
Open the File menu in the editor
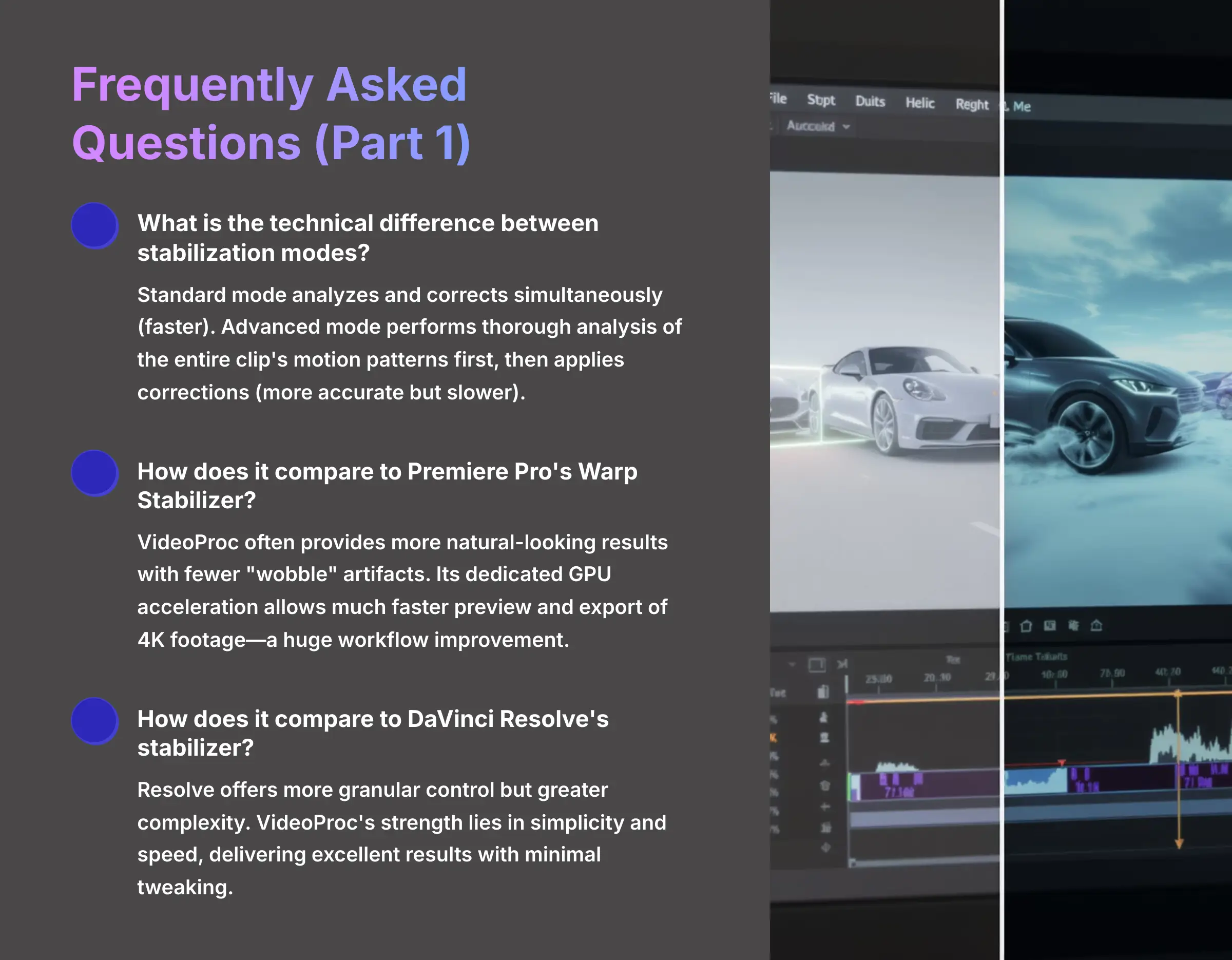click(778, 98)
